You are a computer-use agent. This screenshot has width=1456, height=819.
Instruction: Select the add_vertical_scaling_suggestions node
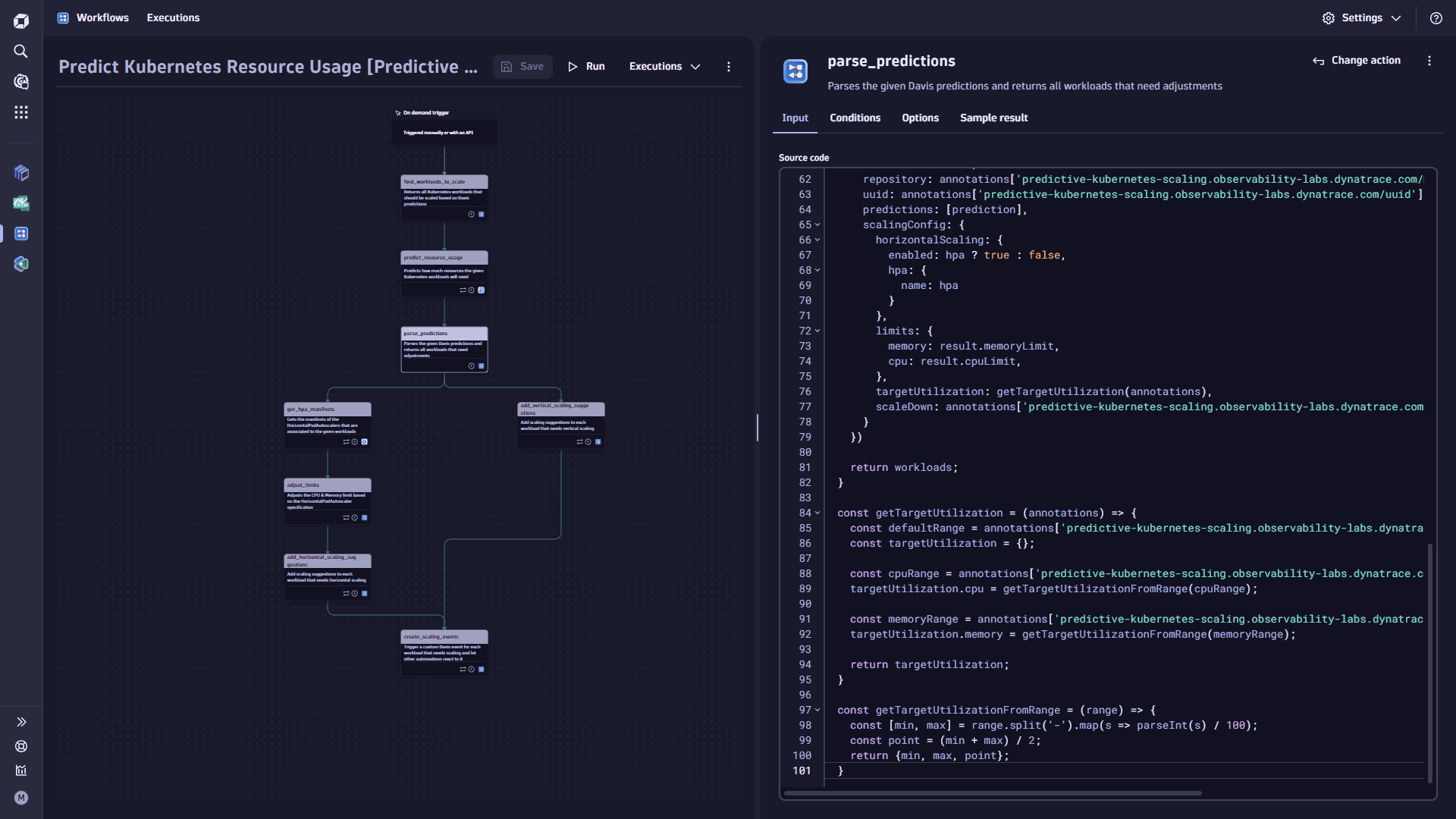coord(561,425)
